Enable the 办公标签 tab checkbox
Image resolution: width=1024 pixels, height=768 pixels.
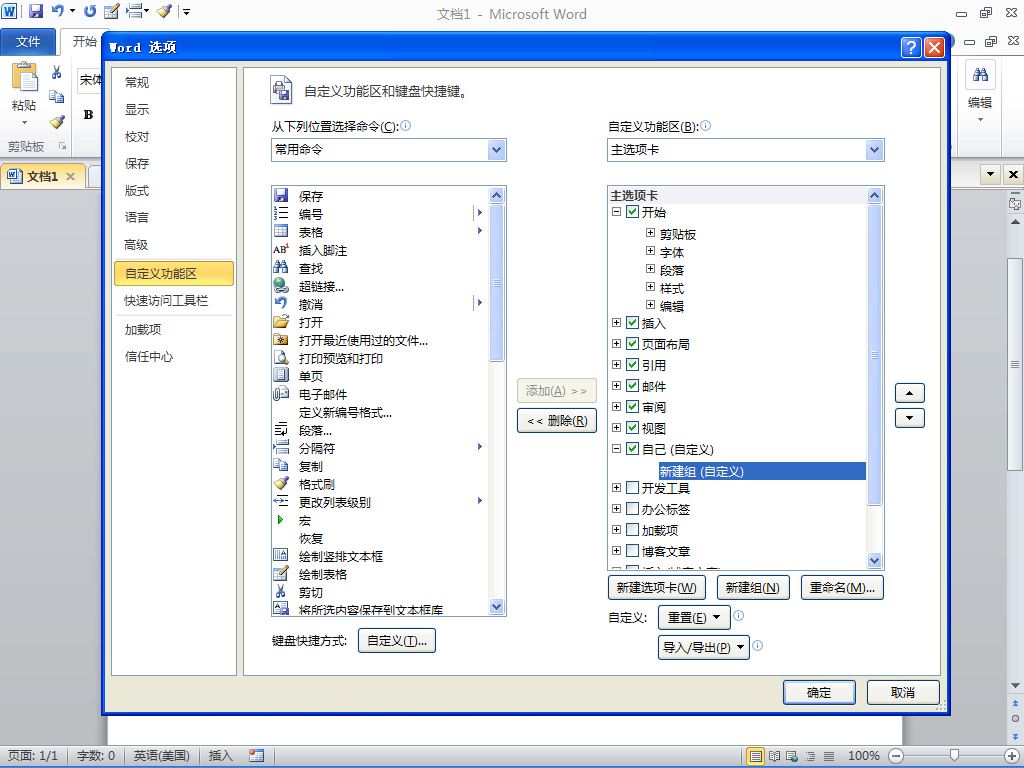click(632, 508)
